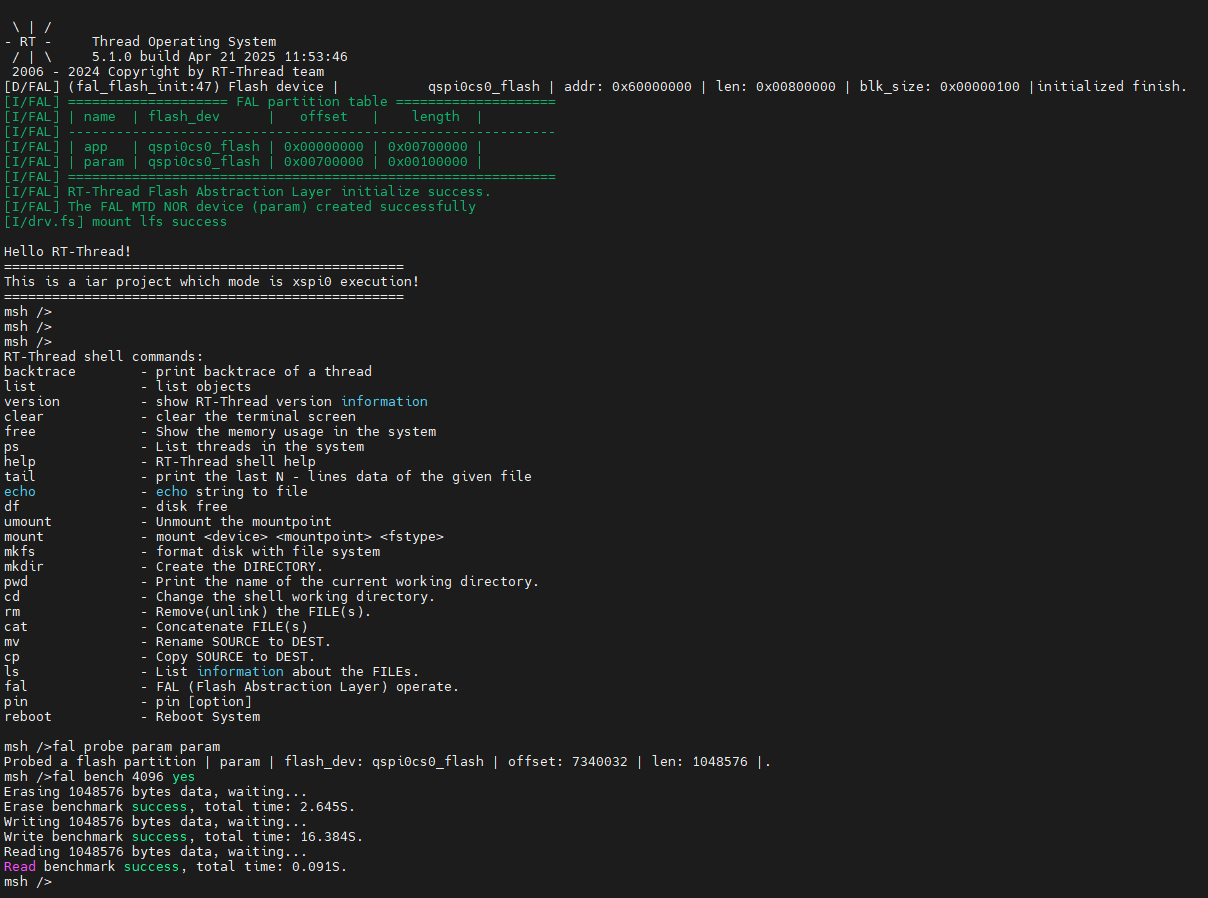Click 'pin [option]' description
This screenshot has width=1208, height=898.
pyautogui.click(x=203, y=702)
